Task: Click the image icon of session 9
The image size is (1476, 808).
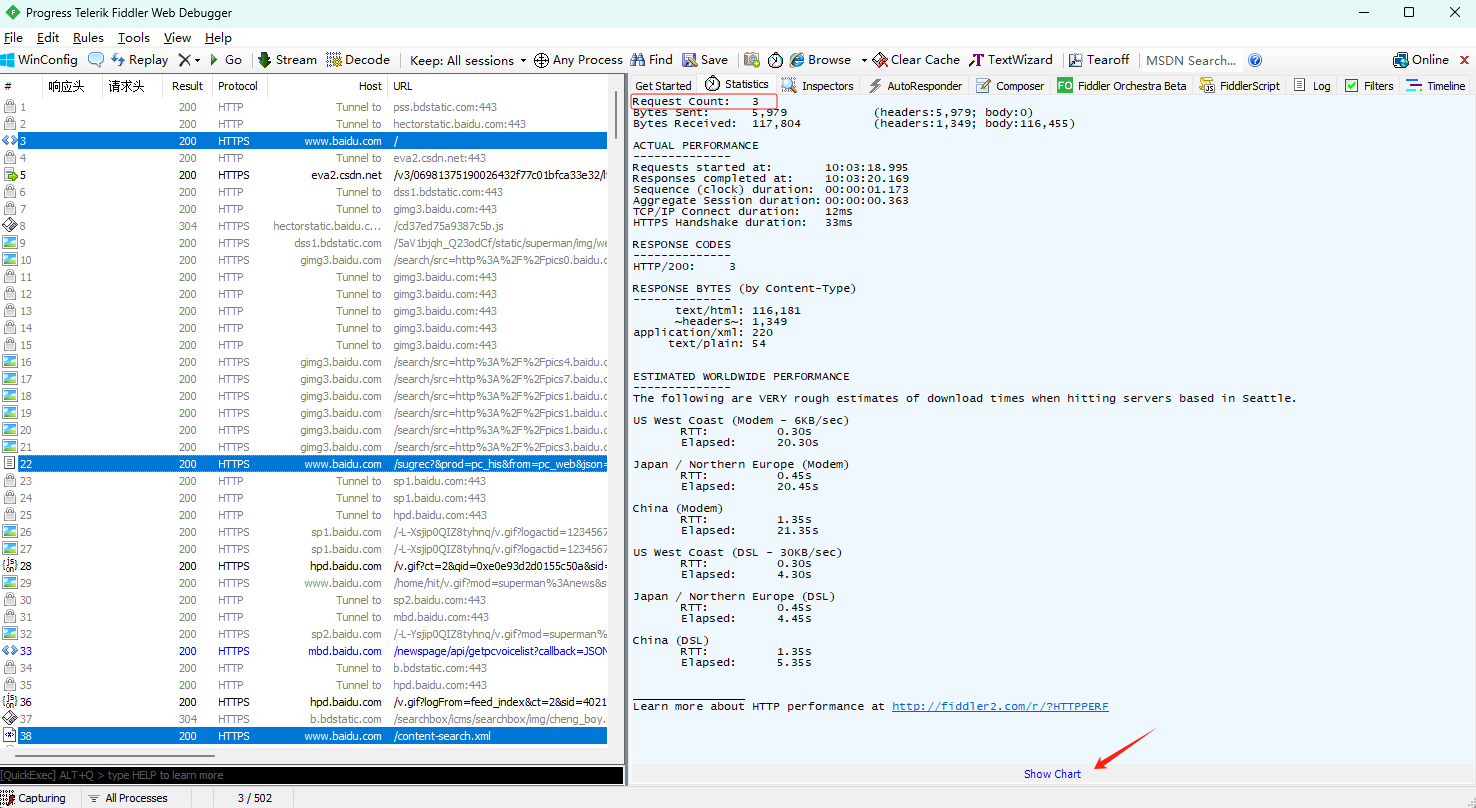Action: tap(10, 243)
